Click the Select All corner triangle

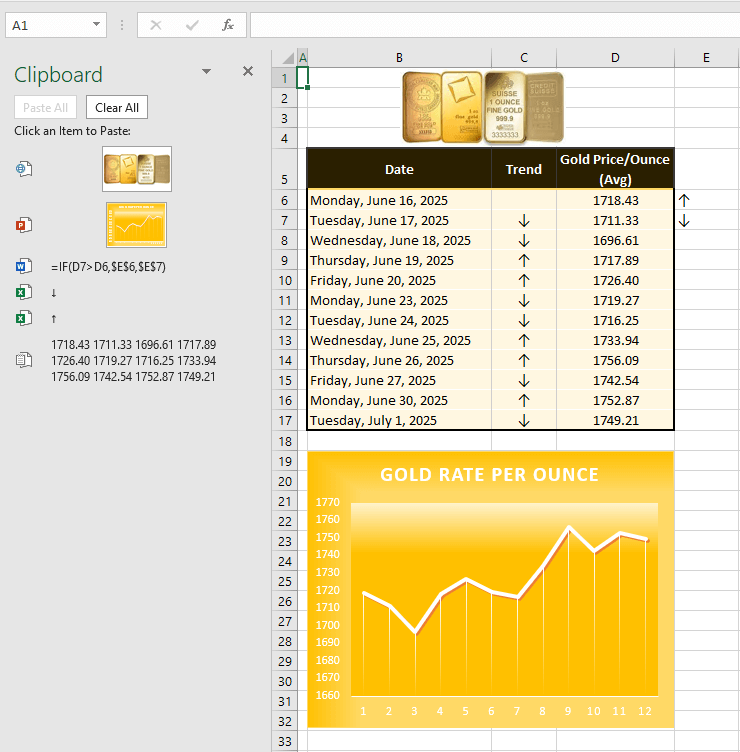(x=285, y=58)
